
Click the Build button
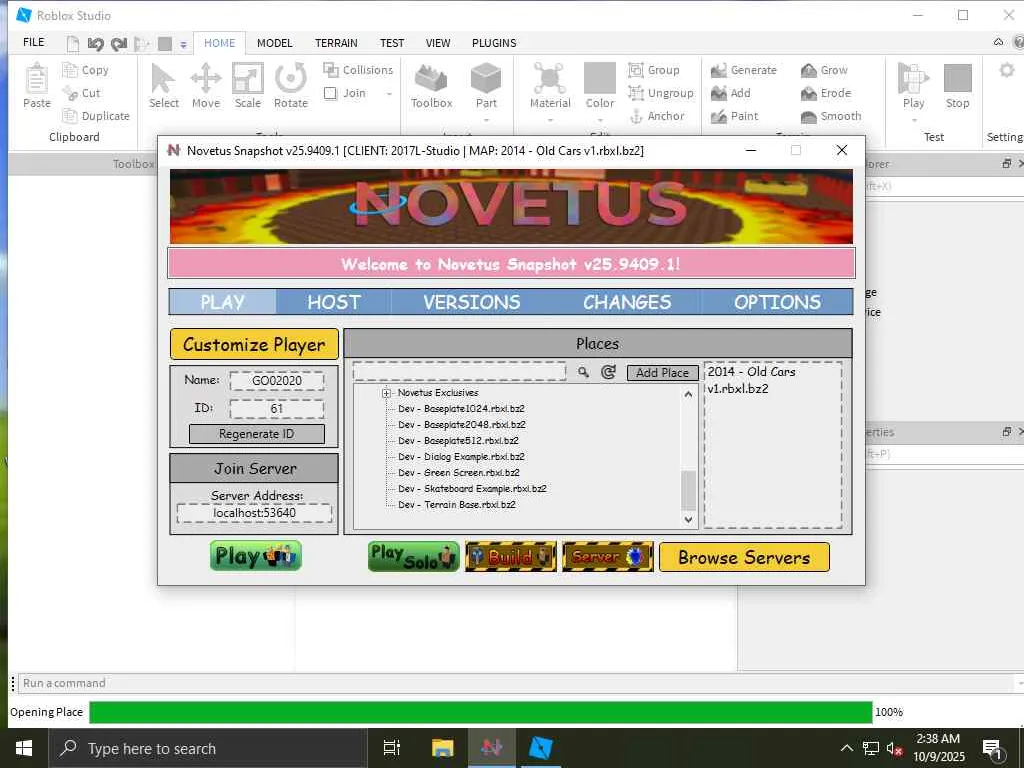coord(511,556)
